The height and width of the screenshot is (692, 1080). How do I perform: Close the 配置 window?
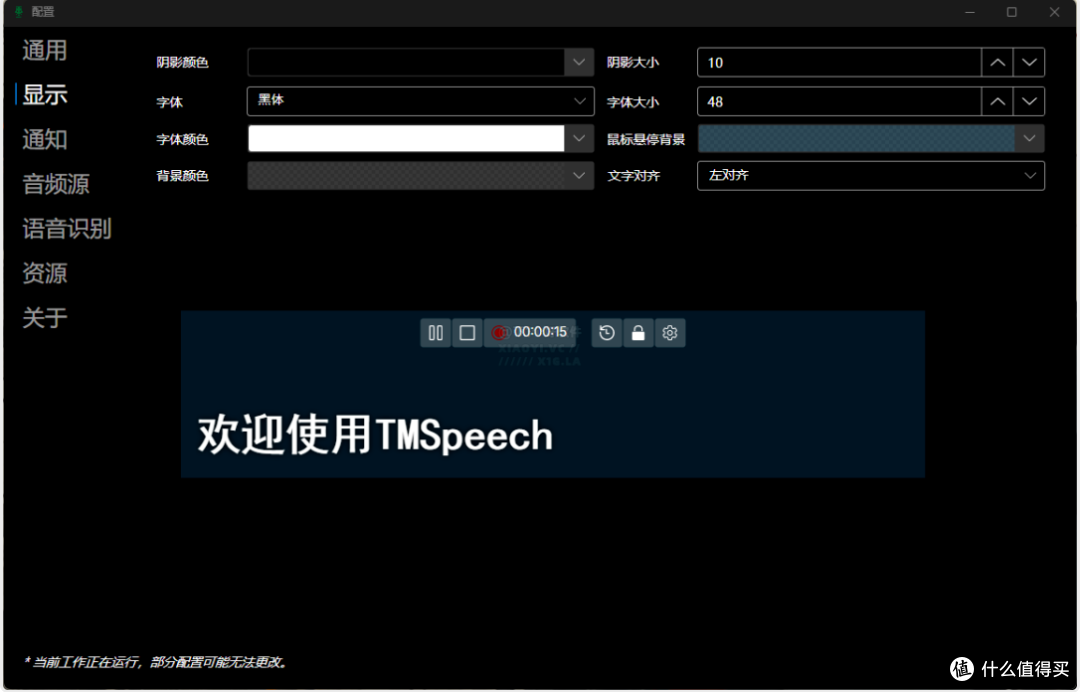click(1054, 12)
